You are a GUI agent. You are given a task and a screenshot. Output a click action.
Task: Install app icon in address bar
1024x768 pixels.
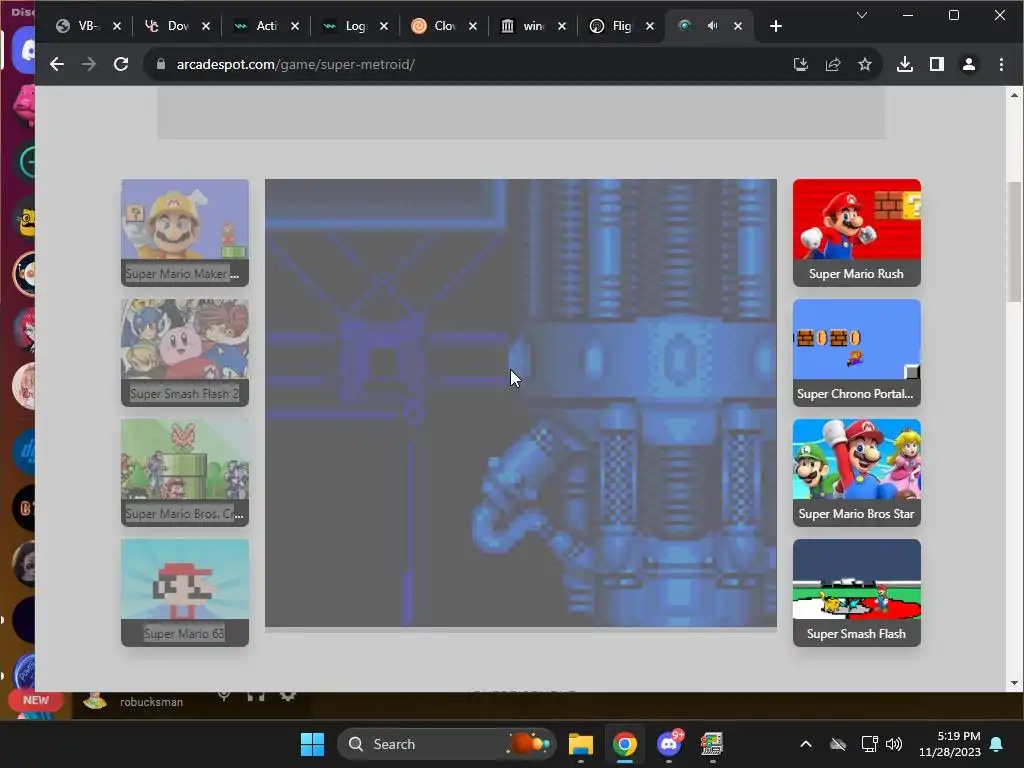(801, 64)
